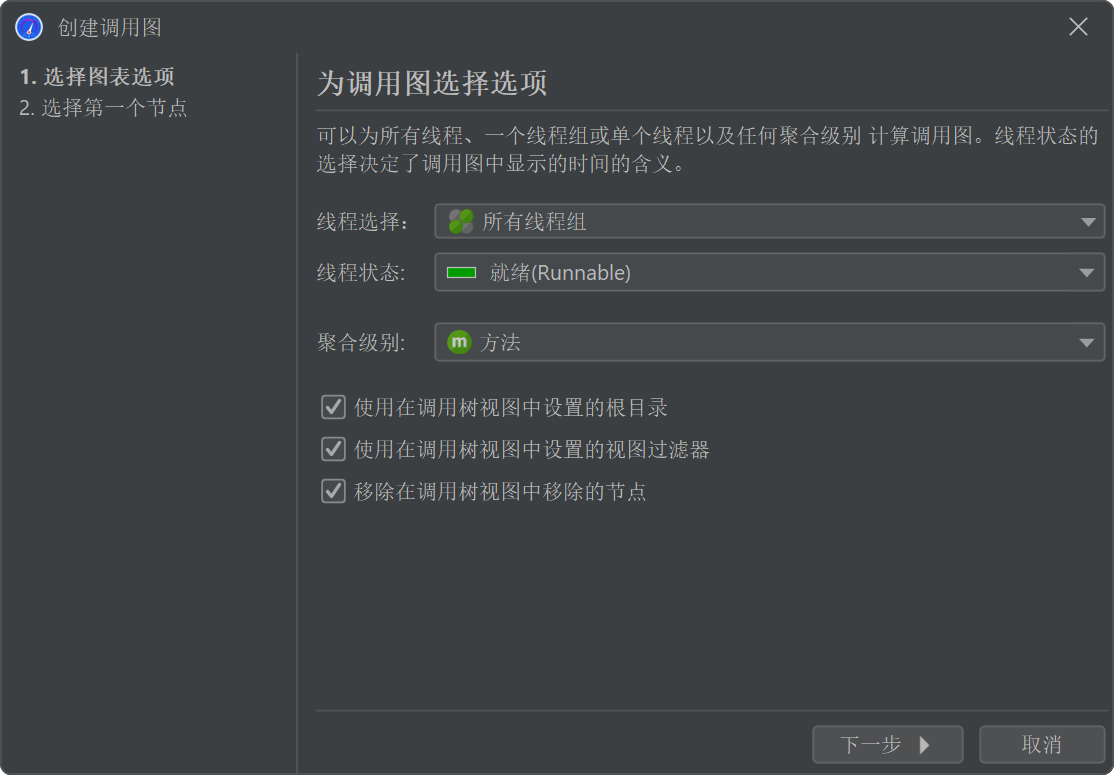Click the green thread group icon
The image size is (1114, 775).
(x=461, y=222)
